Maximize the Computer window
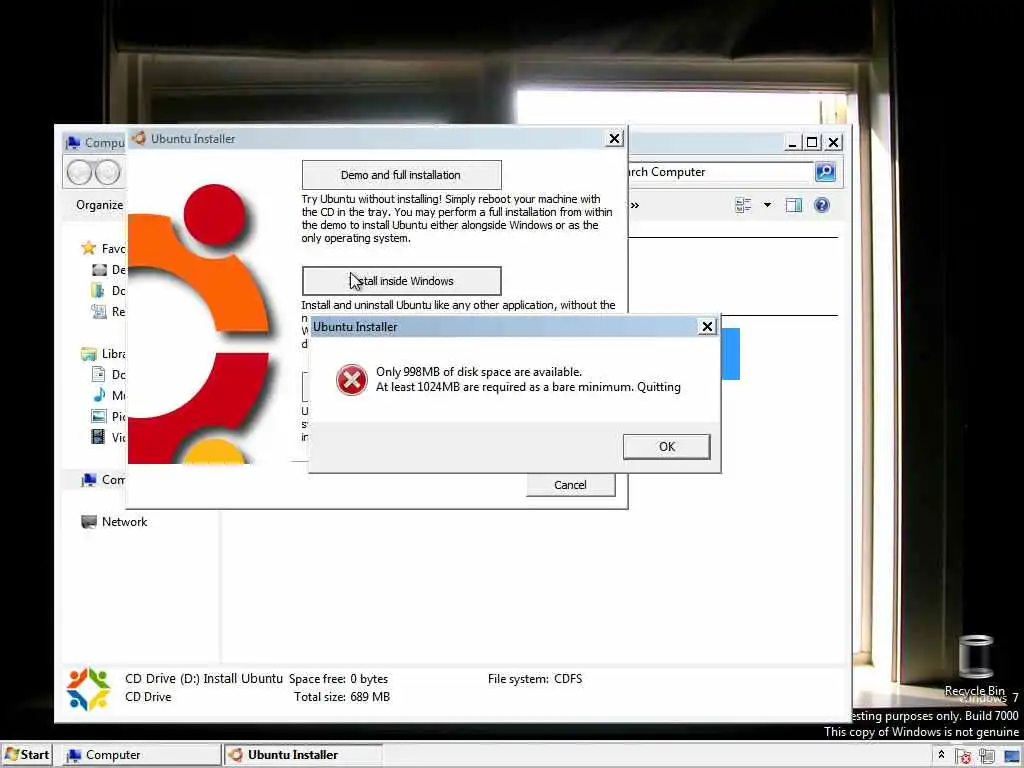Image resolution: width=1024 pixels, height=768 pixels. 812,142
